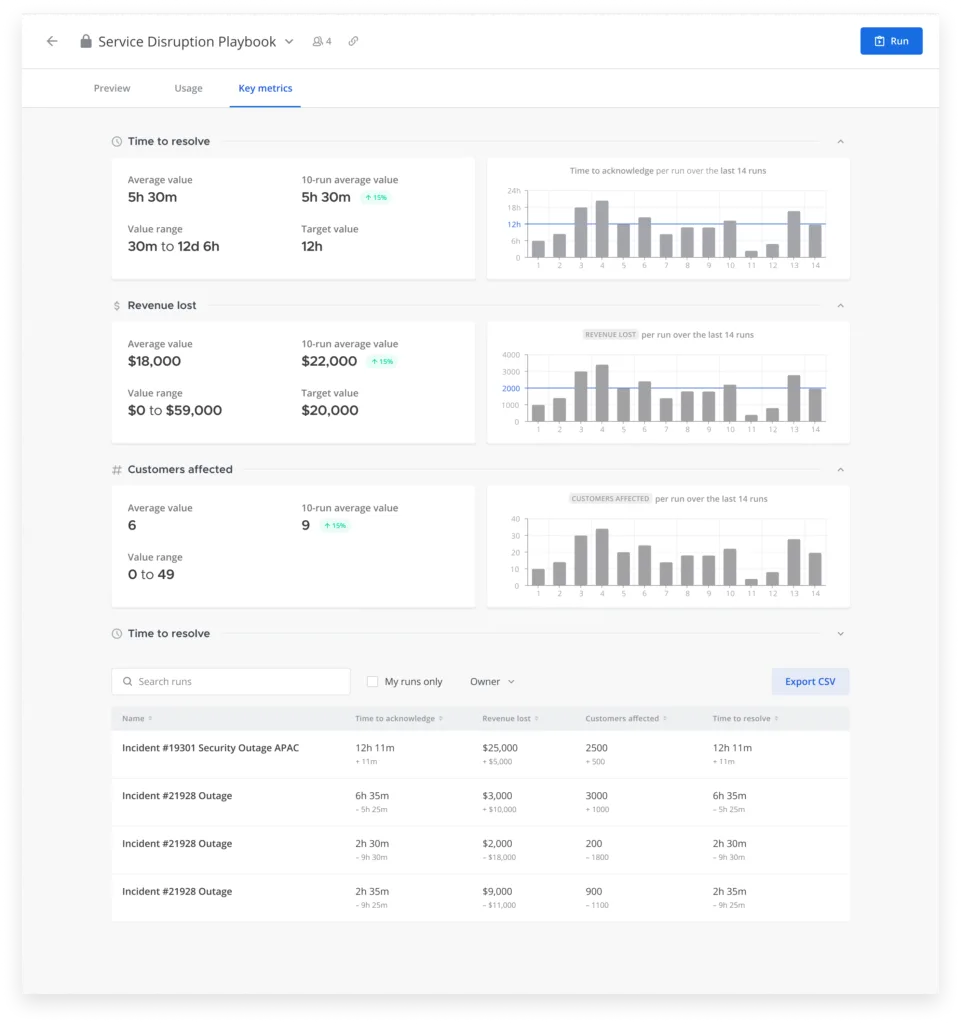Click the 900 customers affected cell
The height and width of the screenshot is (1024, 961).
pos(594,891)
